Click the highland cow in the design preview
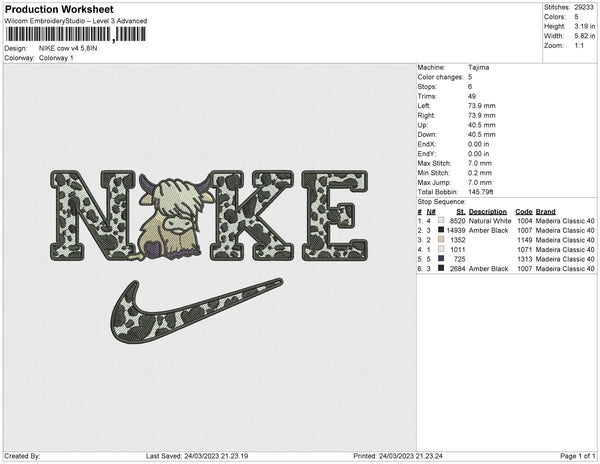The width and height of the screenshot is (600, 464). coord(173,217)
